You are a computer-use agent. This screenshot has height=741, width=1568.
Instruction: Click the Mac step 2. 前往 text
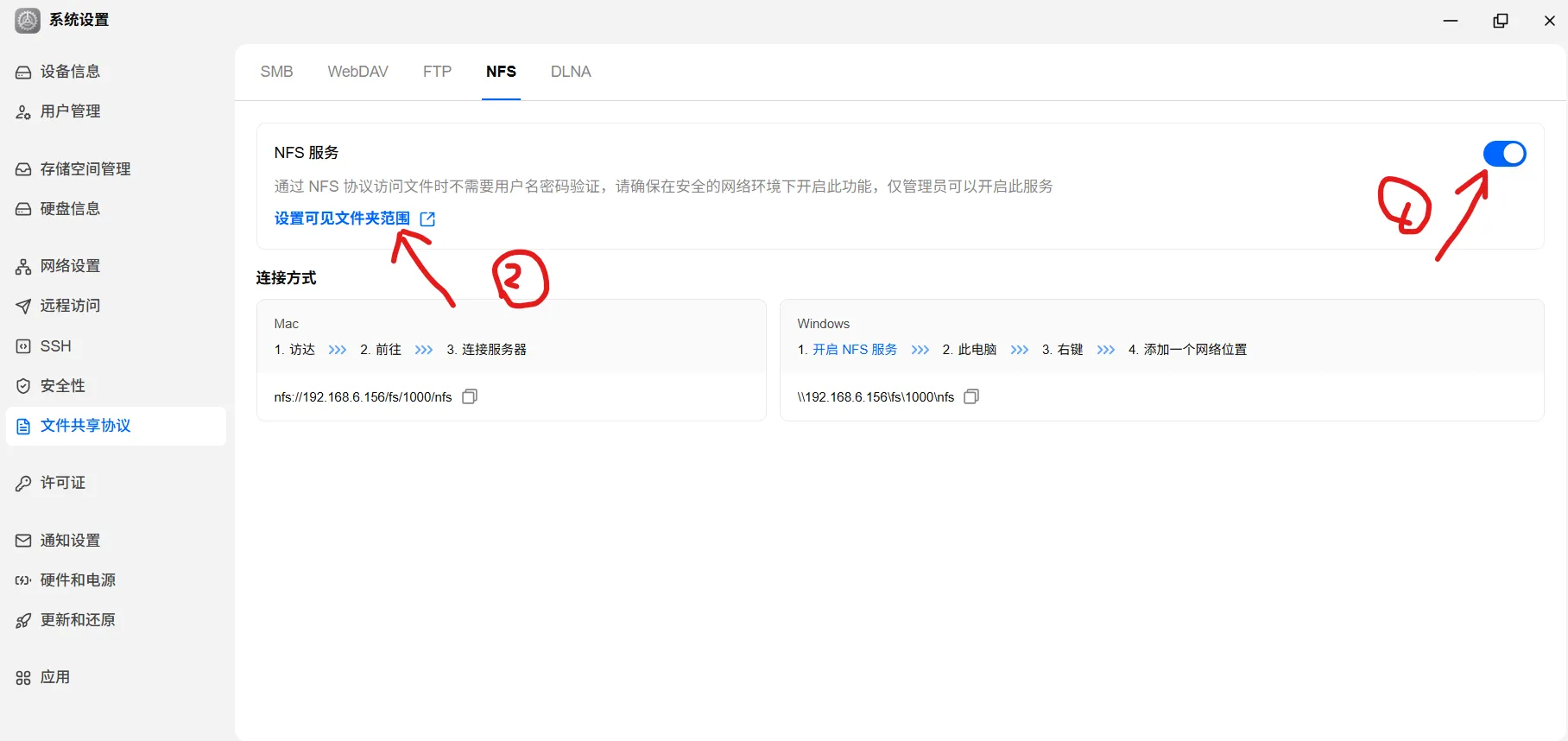coord(381,350)
